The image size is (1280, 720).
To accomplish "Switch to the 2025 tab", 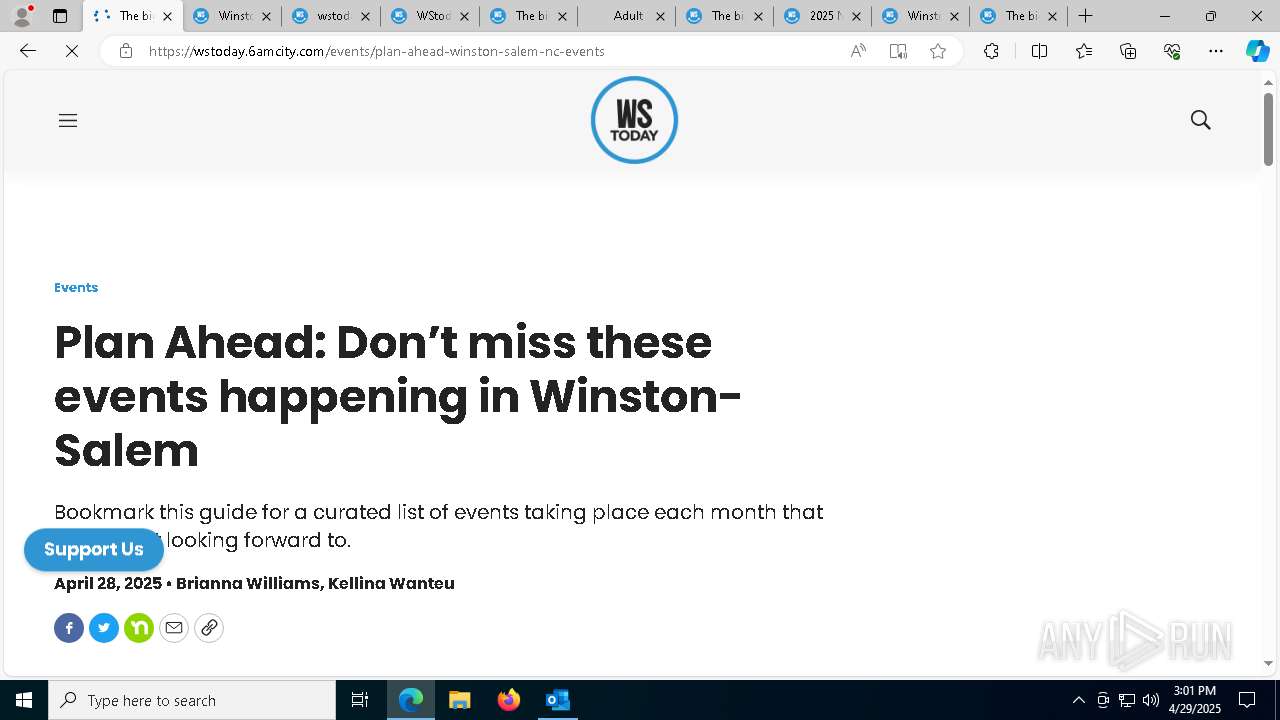I will tap(823, 16).
